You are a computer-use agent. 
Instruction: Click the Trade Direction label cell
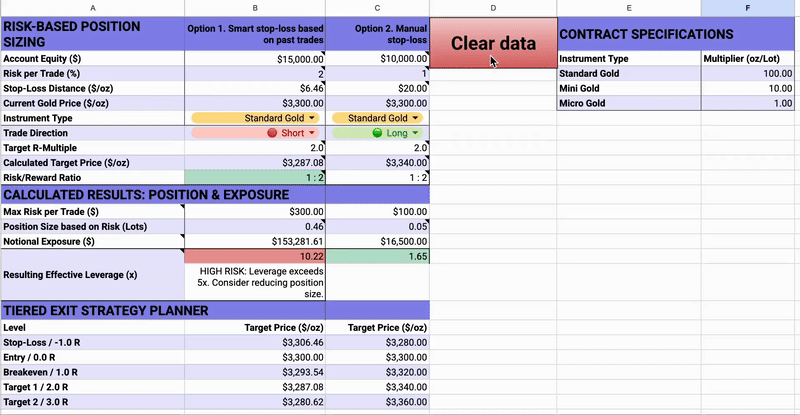[x=92, y=133]
